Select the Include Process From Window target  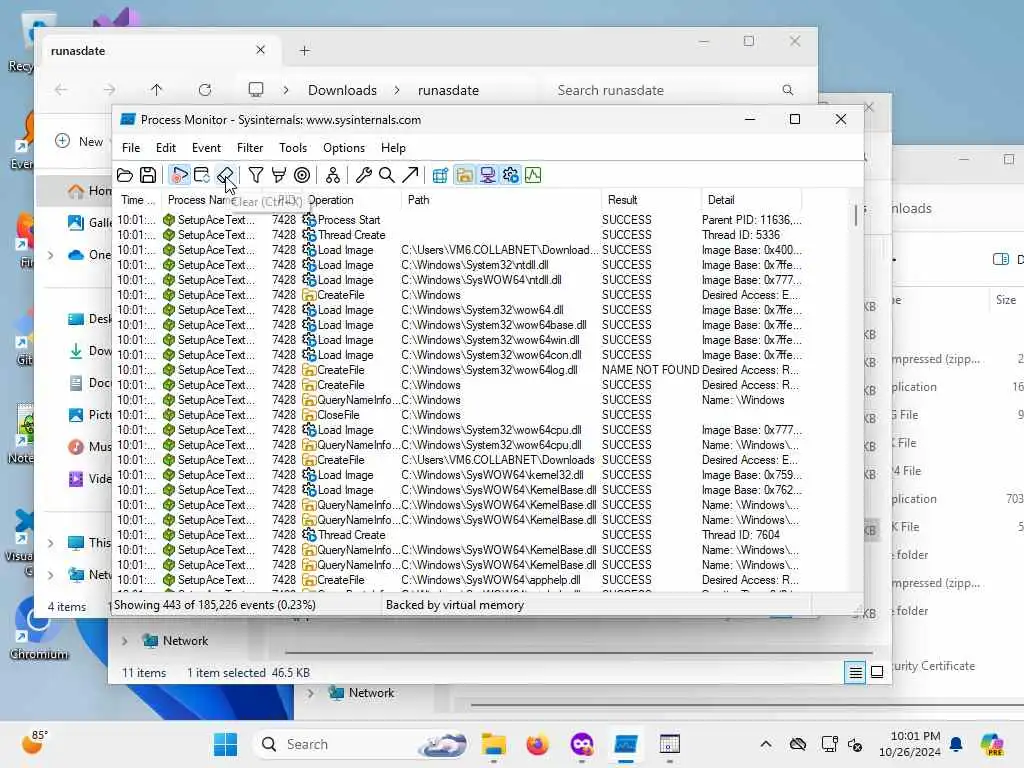302,175
